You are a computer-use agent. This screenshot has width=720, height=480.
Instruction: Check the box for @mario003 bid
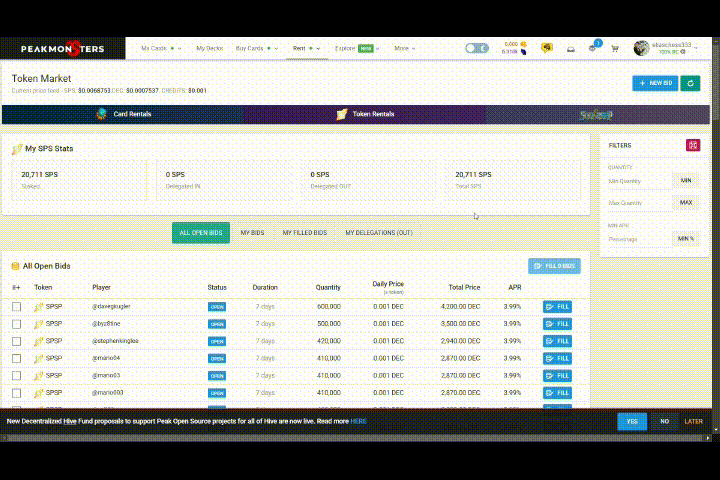[x=17, y=393]
